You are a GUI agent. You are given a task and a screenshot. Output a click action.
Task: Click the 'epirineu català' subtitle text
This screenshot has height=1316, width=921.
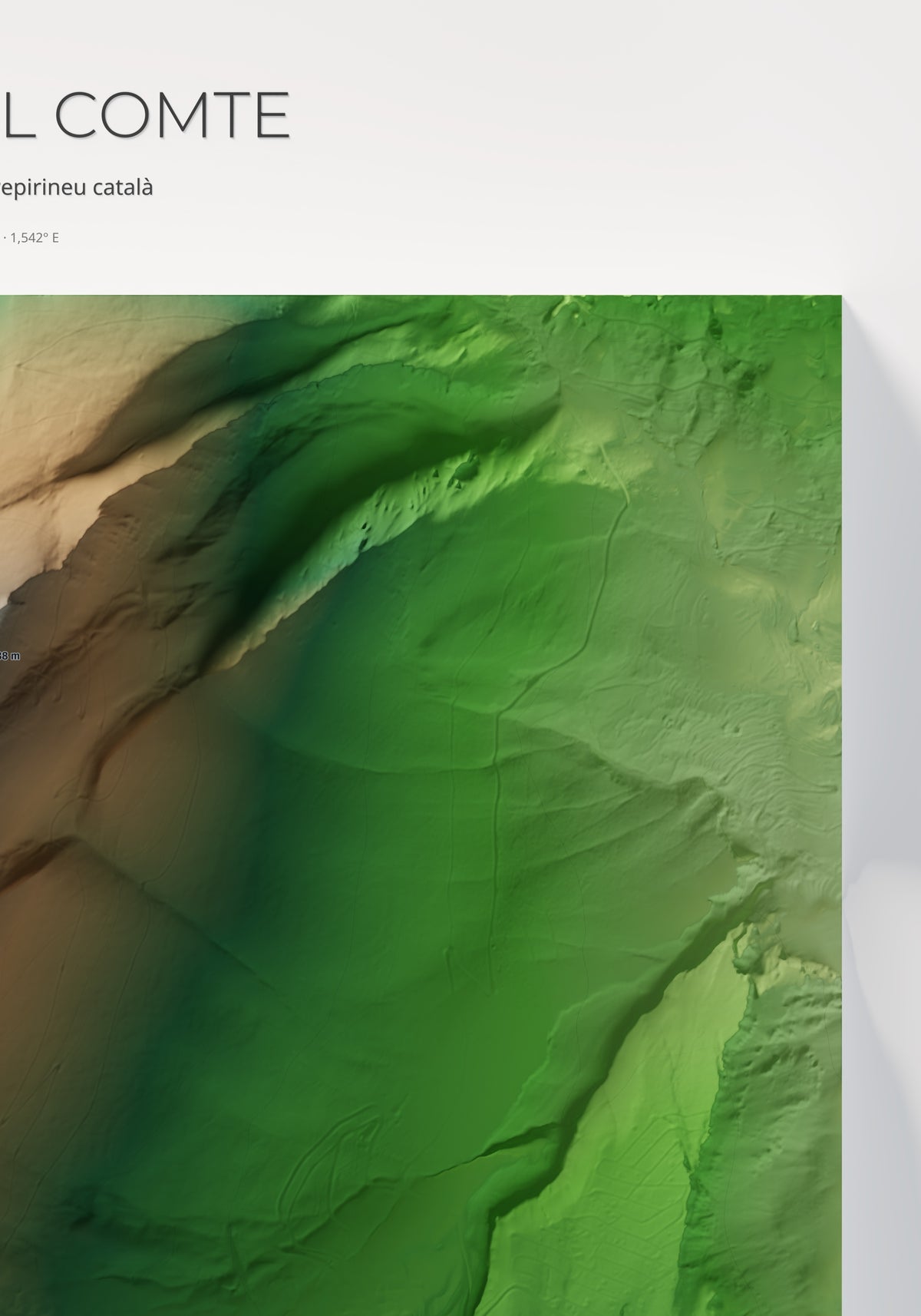click(x=77, y=188)
